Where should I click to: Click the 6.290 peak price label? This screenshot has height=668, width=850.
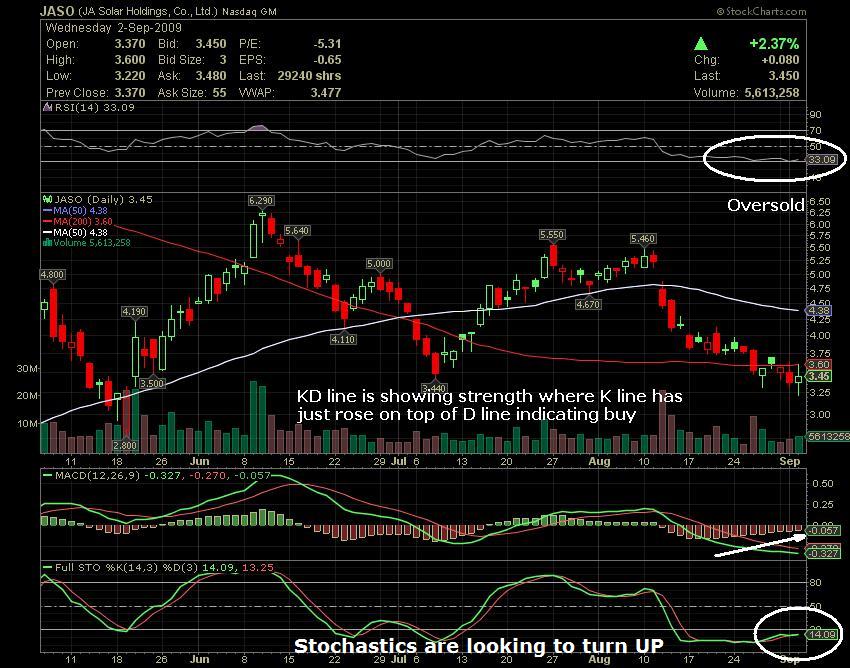pos(261,201)
